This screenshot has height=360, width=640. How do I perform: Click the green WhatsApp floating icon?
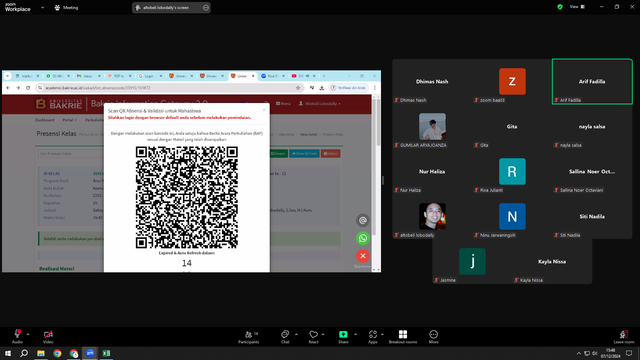coord(362,238)
